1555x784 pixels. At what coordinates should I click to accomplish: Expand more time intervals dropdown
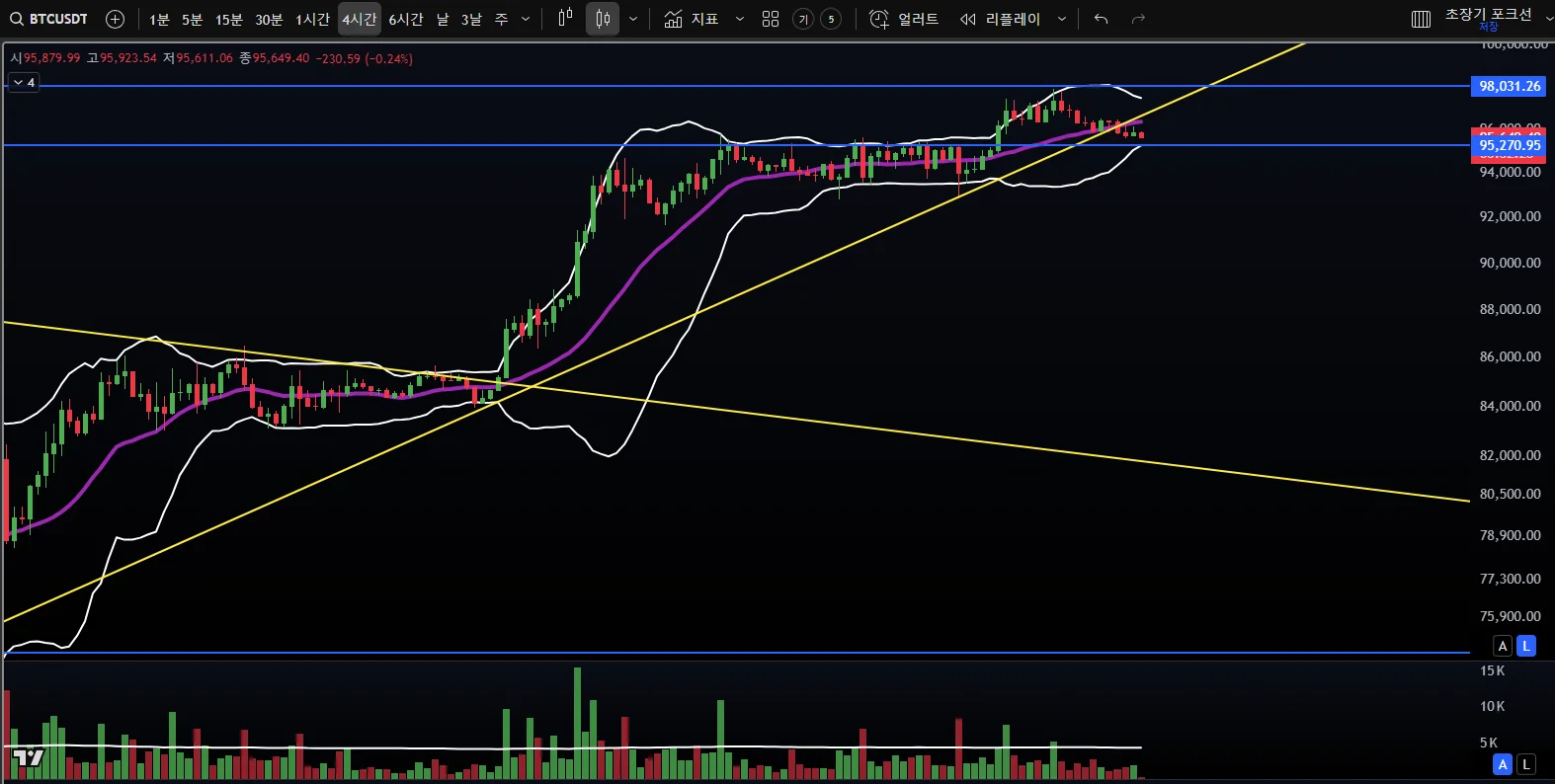[x=526, y=19]
